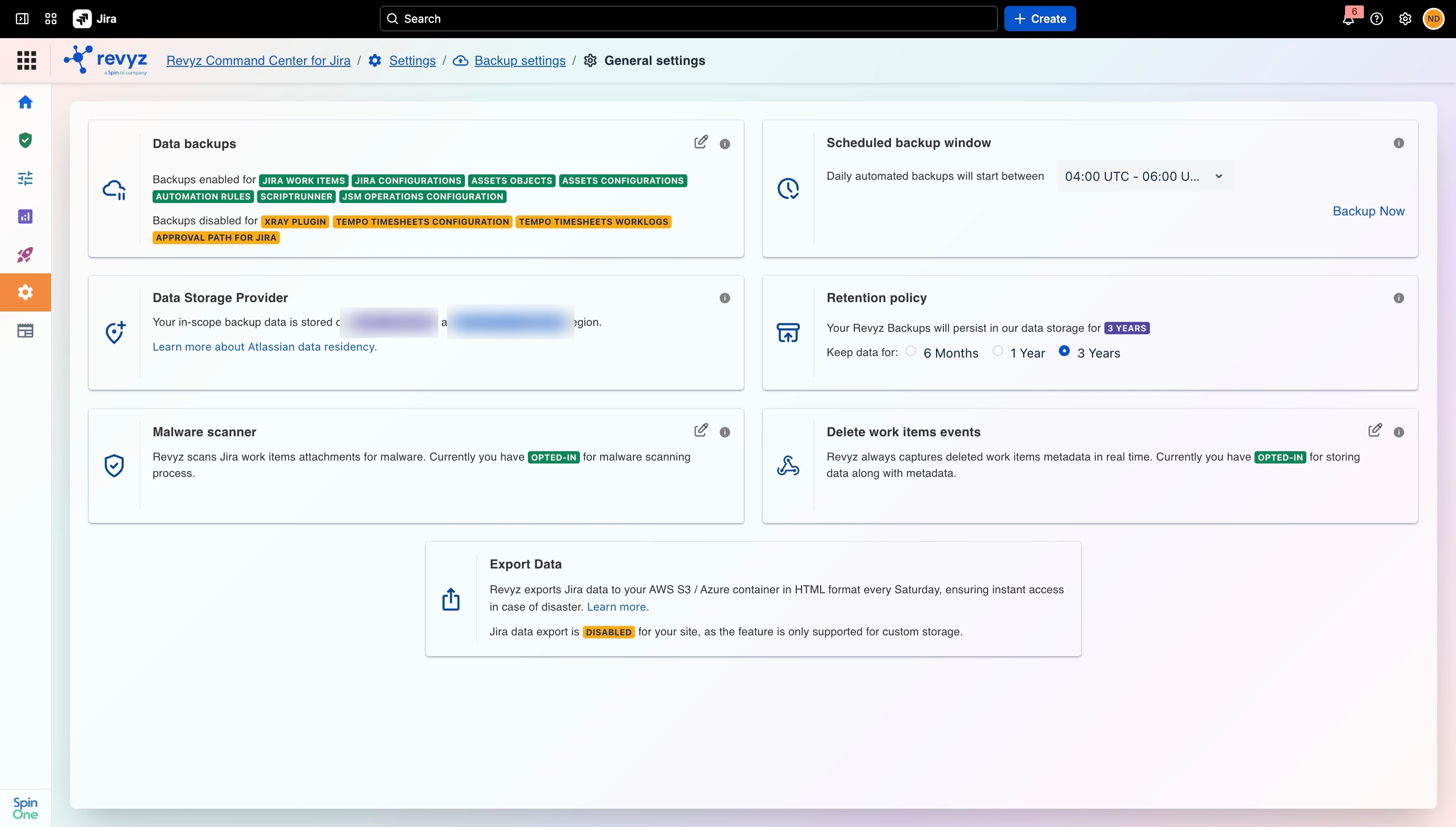Focus the Jira Search field

coord(688,19)
